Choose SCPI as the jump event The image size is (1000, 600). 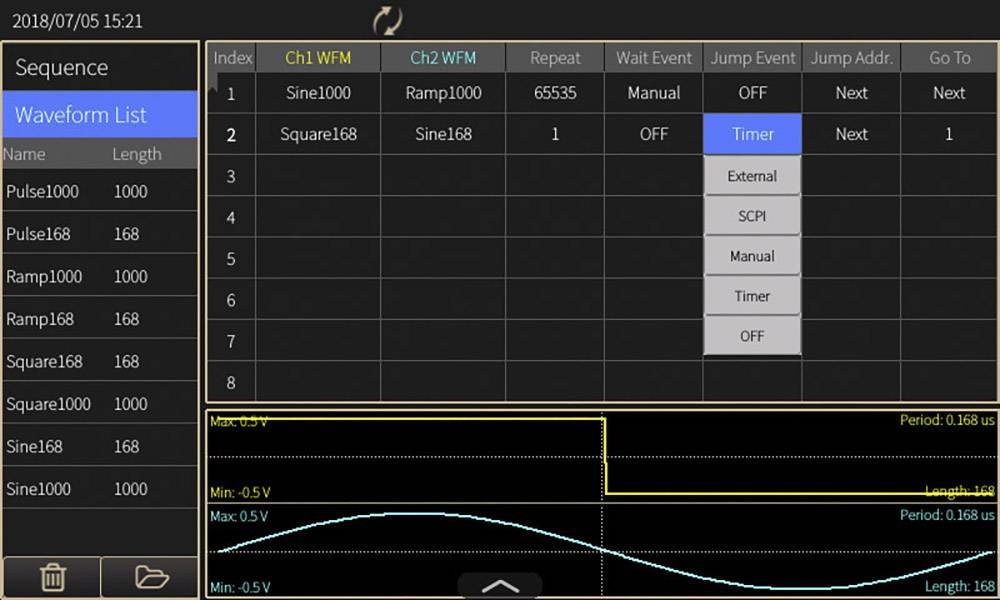752,215
